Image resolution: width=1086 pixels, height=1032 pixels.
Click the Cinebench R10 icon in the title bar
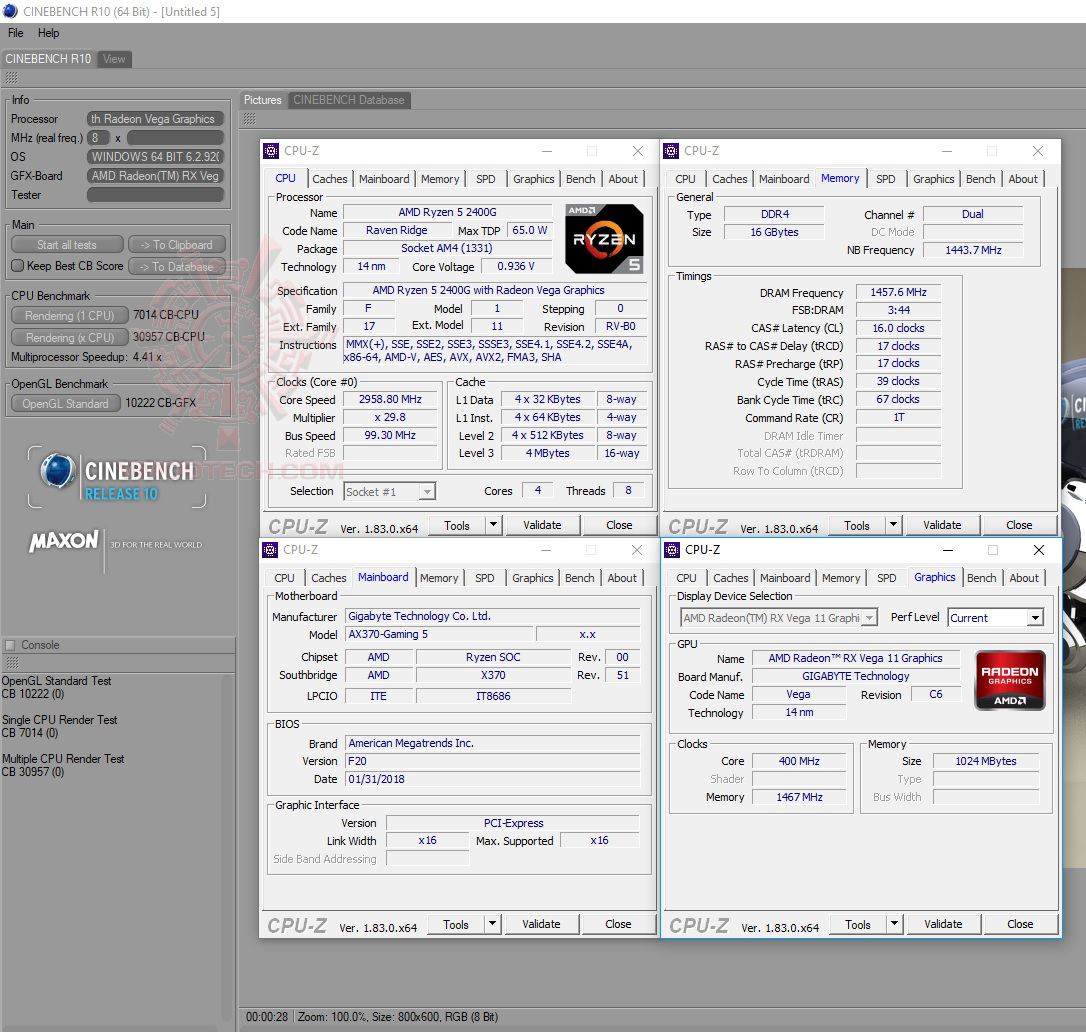tap(10, 11)
